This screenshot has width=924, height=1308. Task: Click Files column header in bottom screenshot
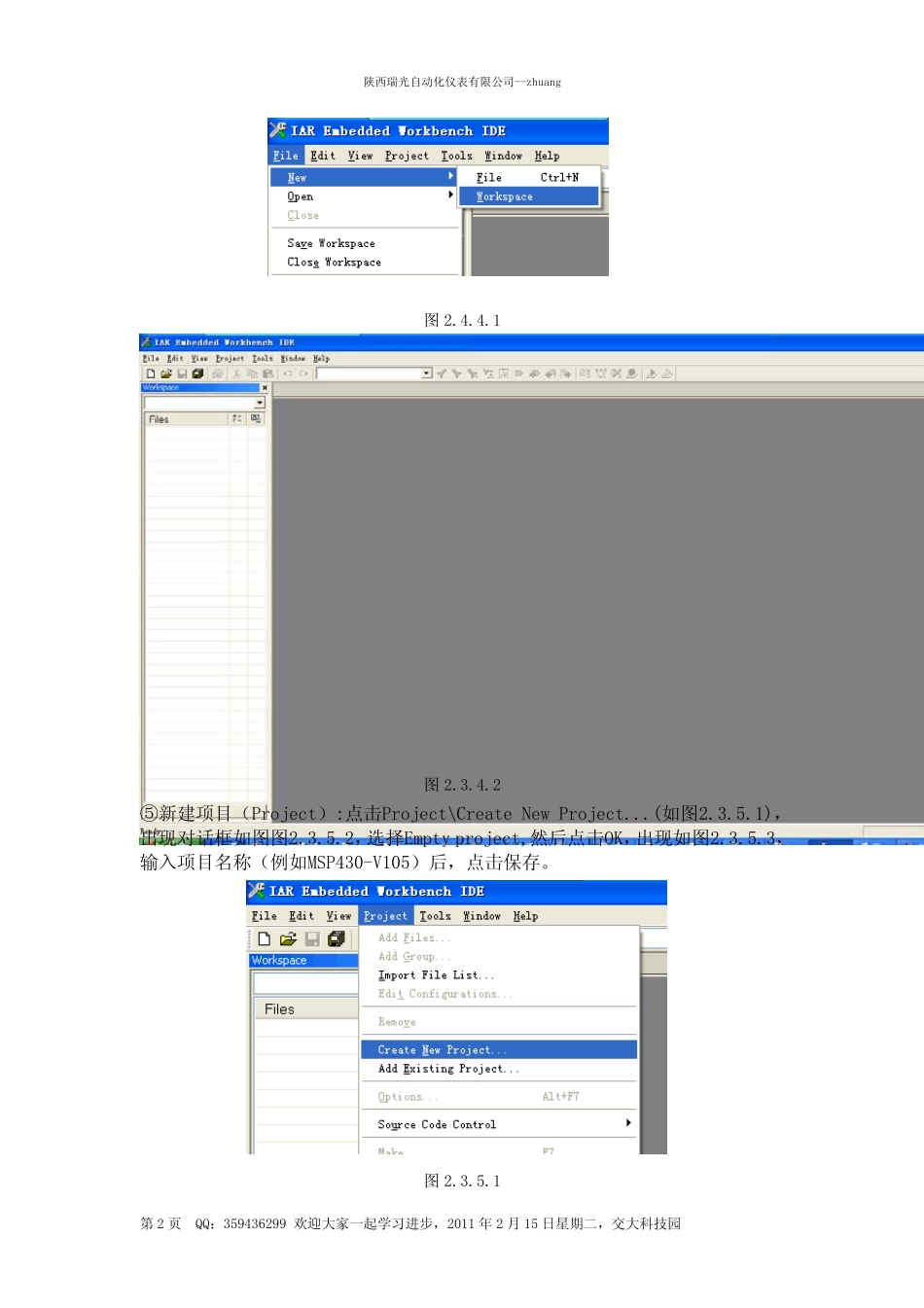[x=305, y=1009]
